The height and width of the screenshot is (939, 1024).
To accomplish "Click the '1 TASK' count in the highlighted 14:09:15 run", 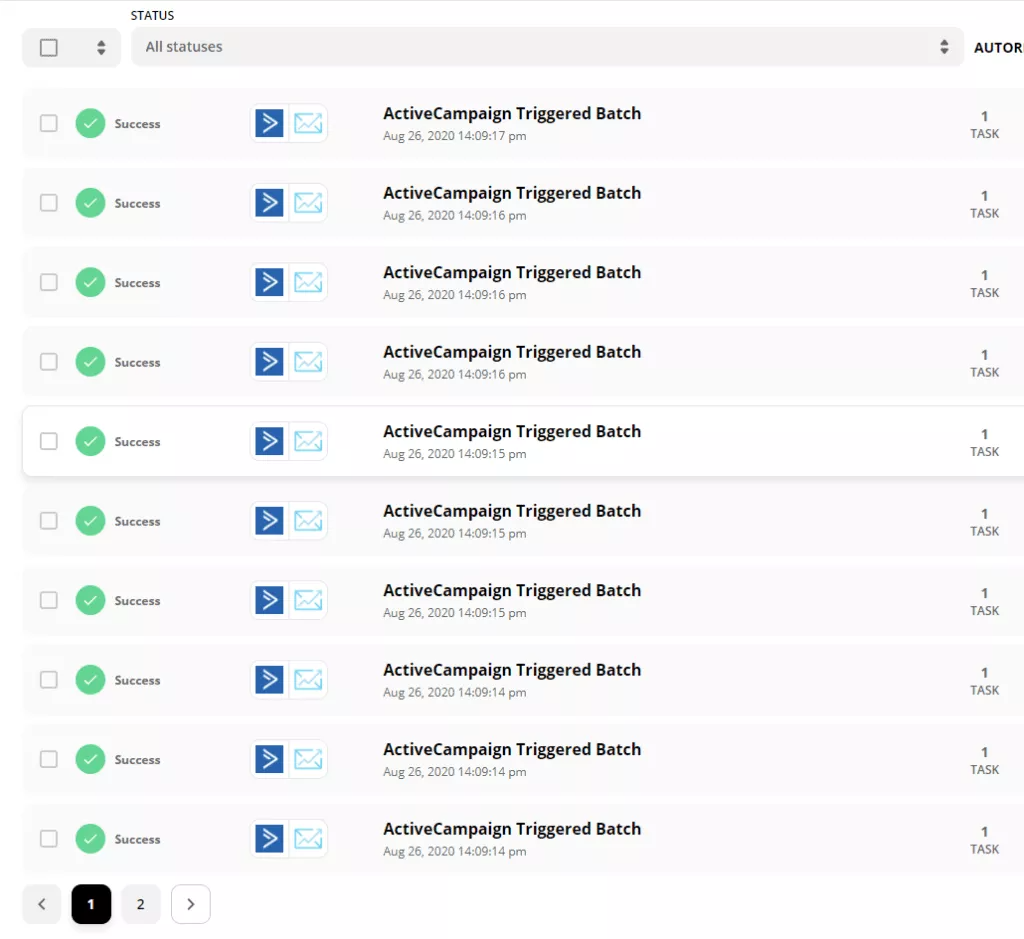I will click(x=984, y=443).
